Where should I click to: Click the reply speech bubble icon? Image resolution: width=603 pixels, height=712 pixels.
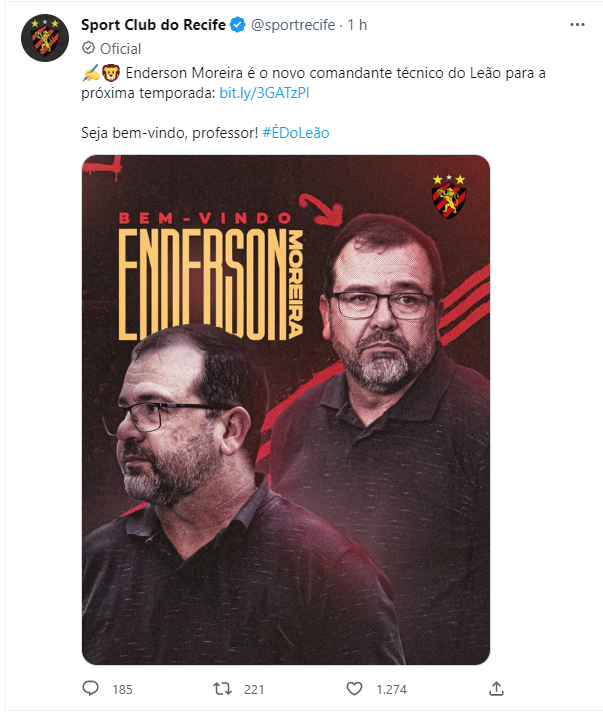click(x=90, y=688)
